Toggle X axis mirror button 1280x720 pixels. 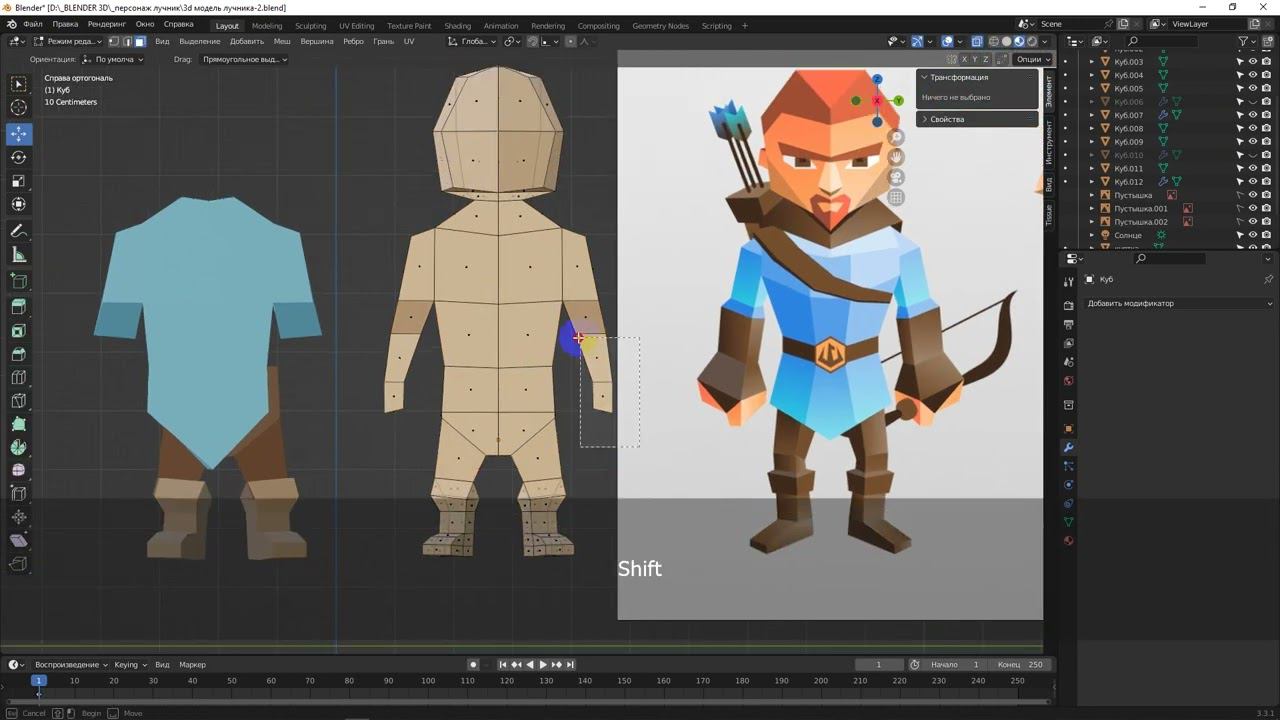click(x=963, y=59)
